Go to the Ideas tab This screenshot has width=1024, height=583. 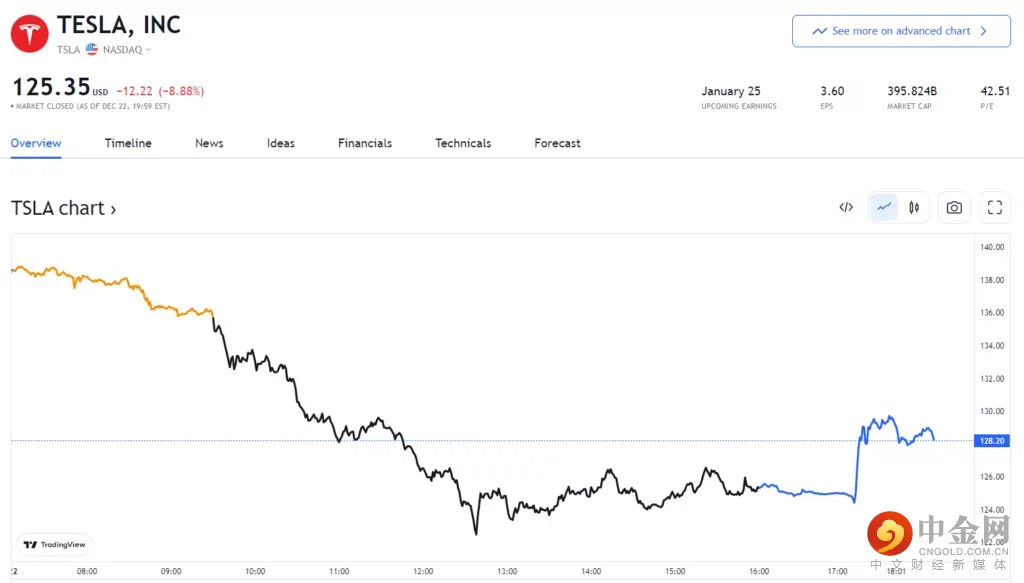(280, 143)
